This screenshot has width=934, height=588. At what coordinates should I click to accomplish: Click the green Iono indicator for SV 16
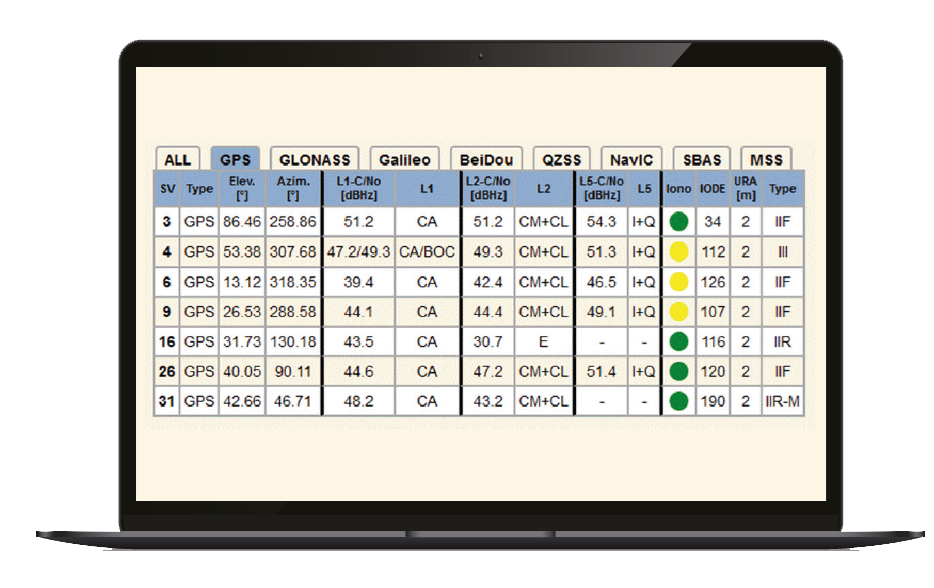(678, 341)
